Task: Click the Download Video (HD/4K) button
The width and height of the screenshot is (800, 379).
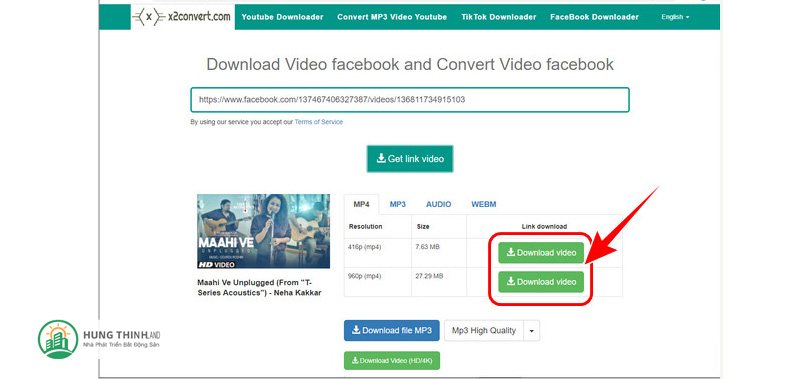Action: [391, 360]
